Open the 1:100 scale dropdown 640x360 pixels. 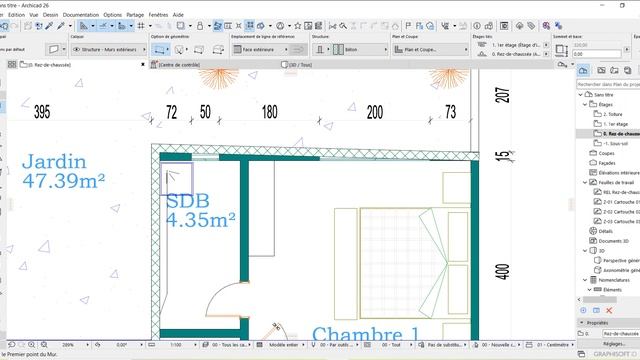click(x=195, y=345)
